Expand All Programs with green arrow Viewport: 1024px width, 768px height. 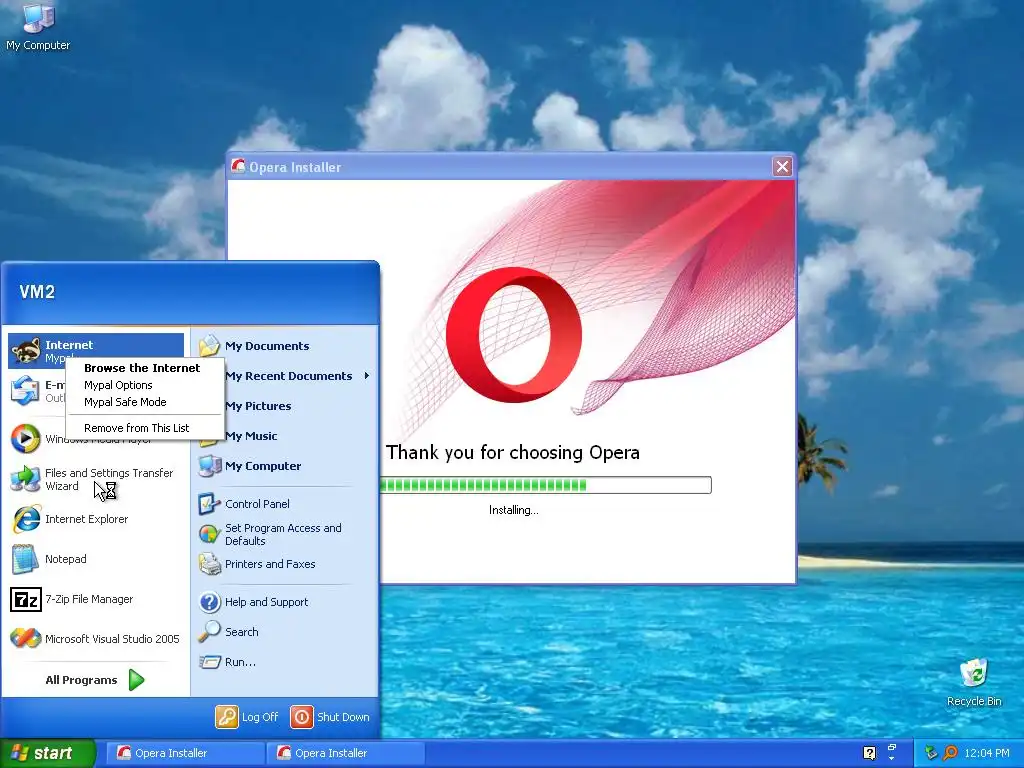136,680
